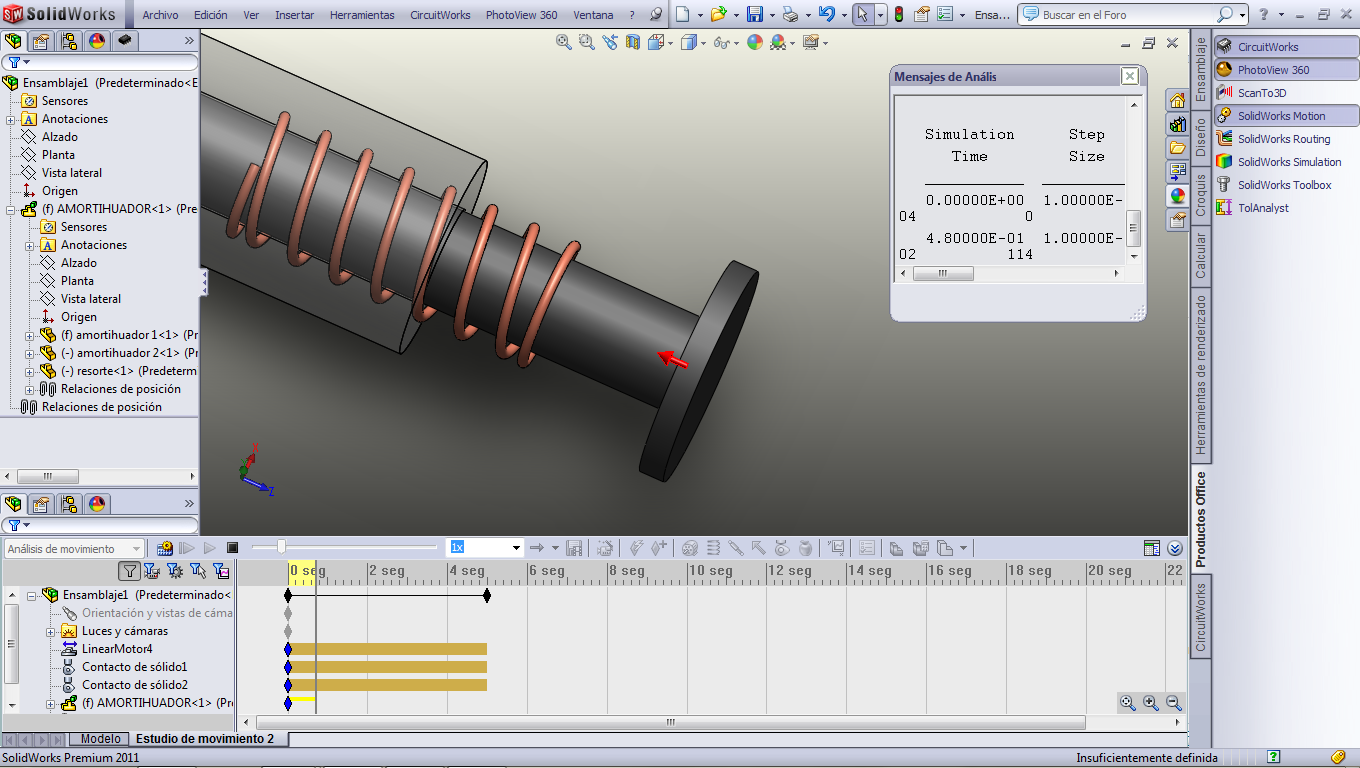The height and width of the screenshot is (768, 1360).
Task: Click the TolAnalyst add-in entry
Action: click(1263, 208)
